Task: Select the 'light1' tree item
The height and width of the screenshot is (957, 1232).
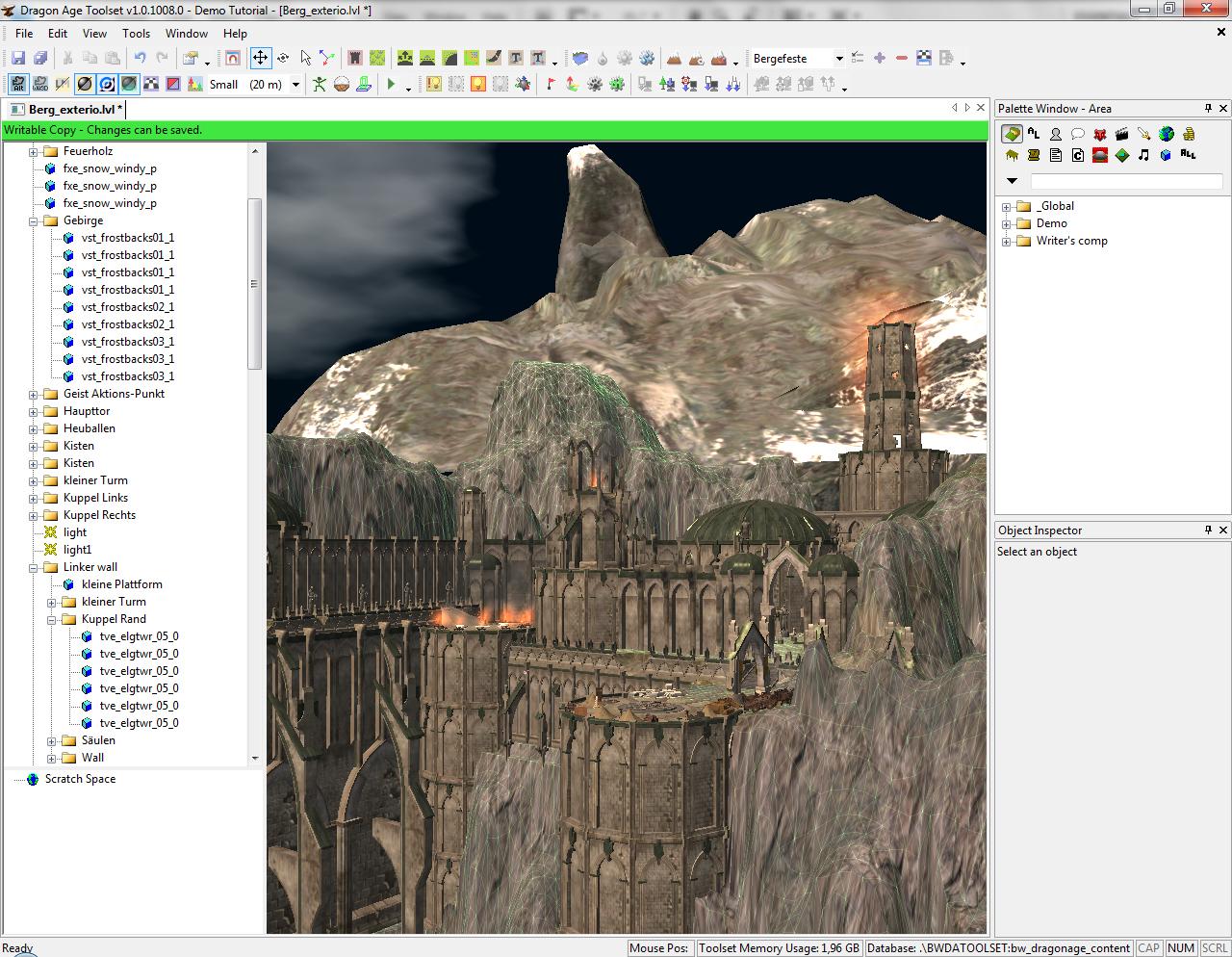Action: 77,550
